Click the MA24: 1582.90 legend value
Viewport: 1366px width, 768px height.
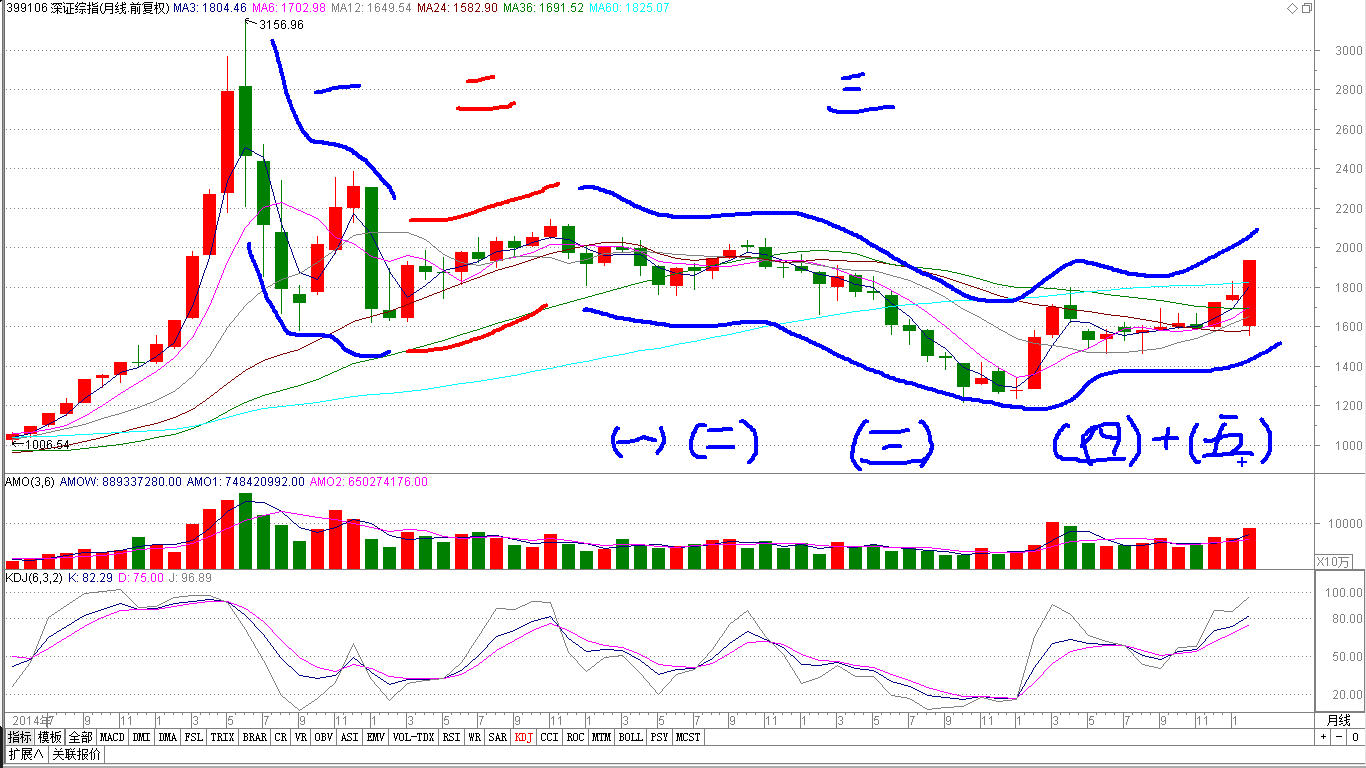(457, 8)
